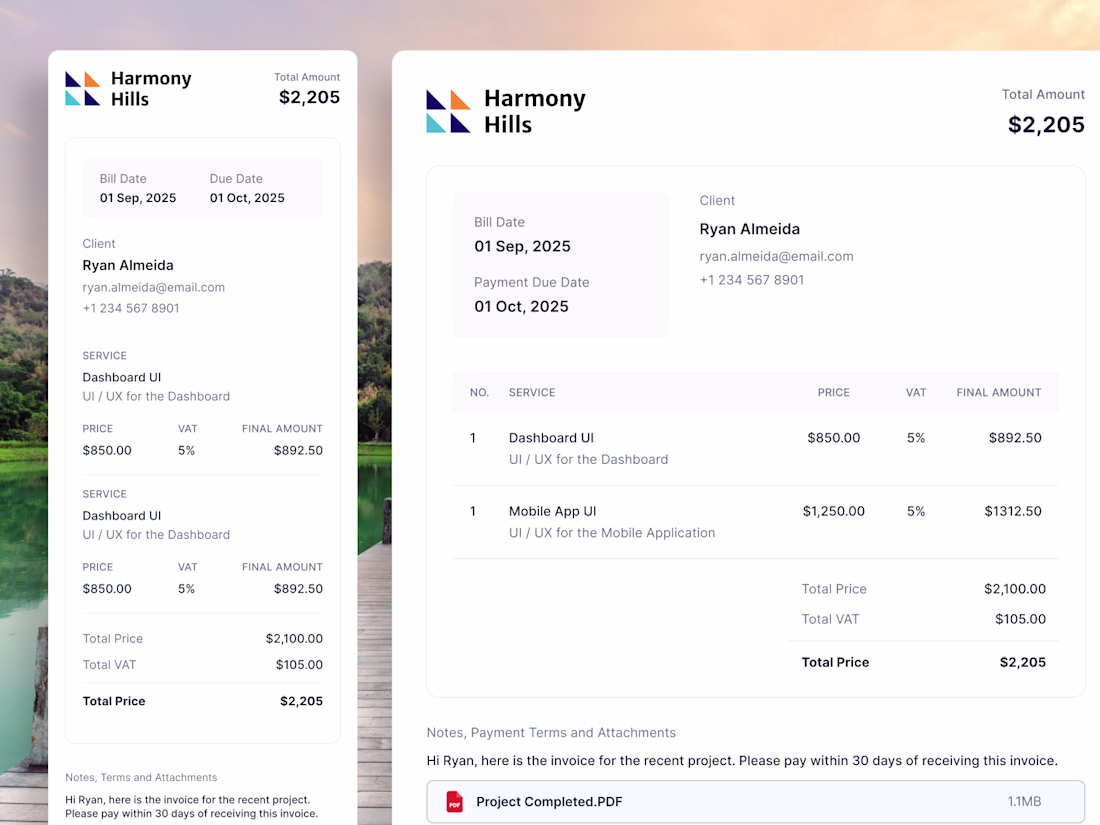Click the Notes, Payment Terms and Attachments heading
The image size is (1100, 825).
(x=551, y=733)
